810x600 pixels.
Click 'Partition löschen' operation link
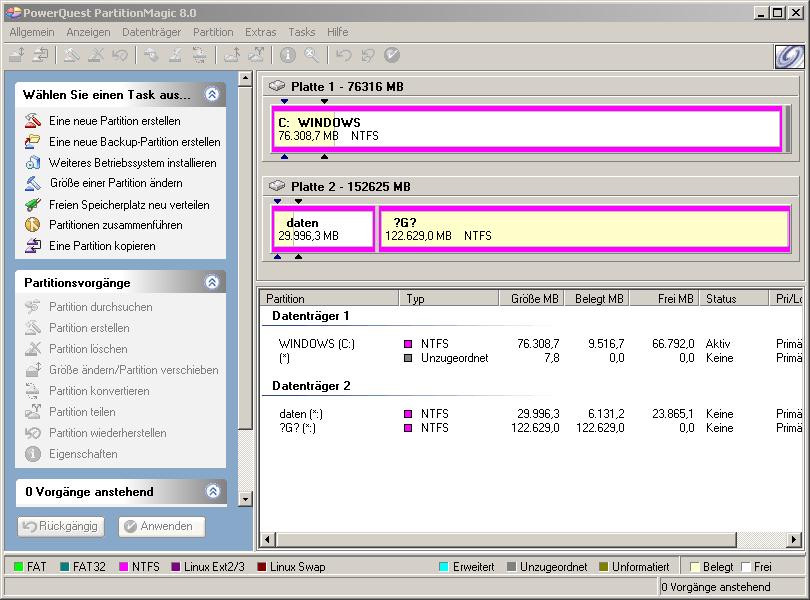coord(88,349)
